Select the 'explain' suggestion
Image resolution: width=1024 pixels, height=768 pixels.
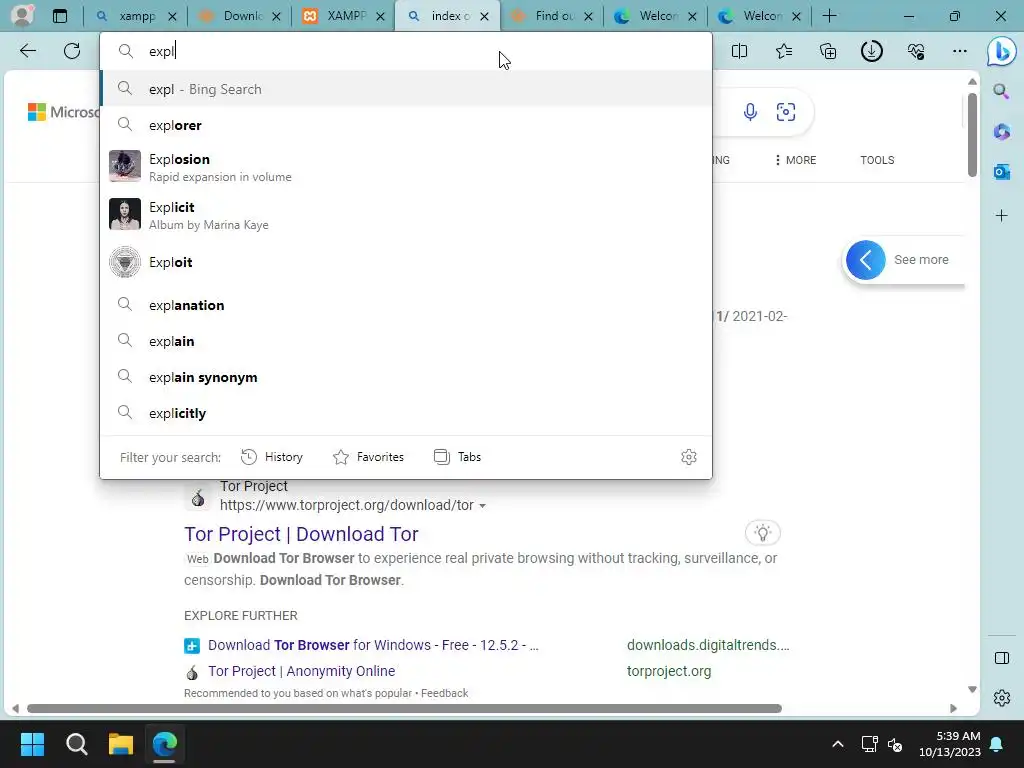(x=406, y=341)
